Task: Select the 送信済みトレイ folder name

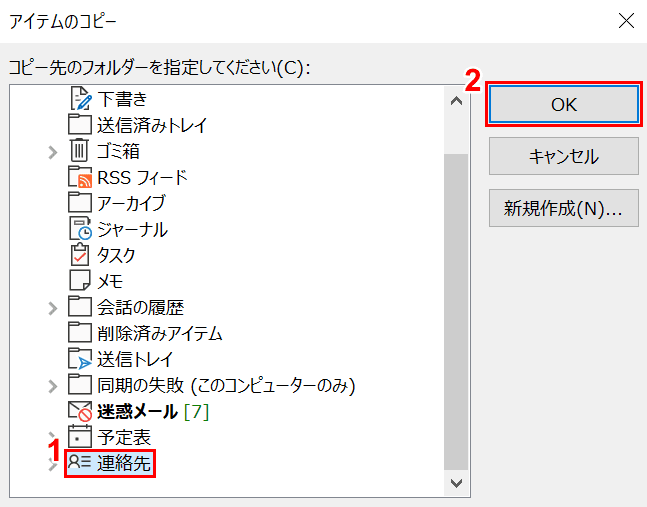Action: pos(152,125)
